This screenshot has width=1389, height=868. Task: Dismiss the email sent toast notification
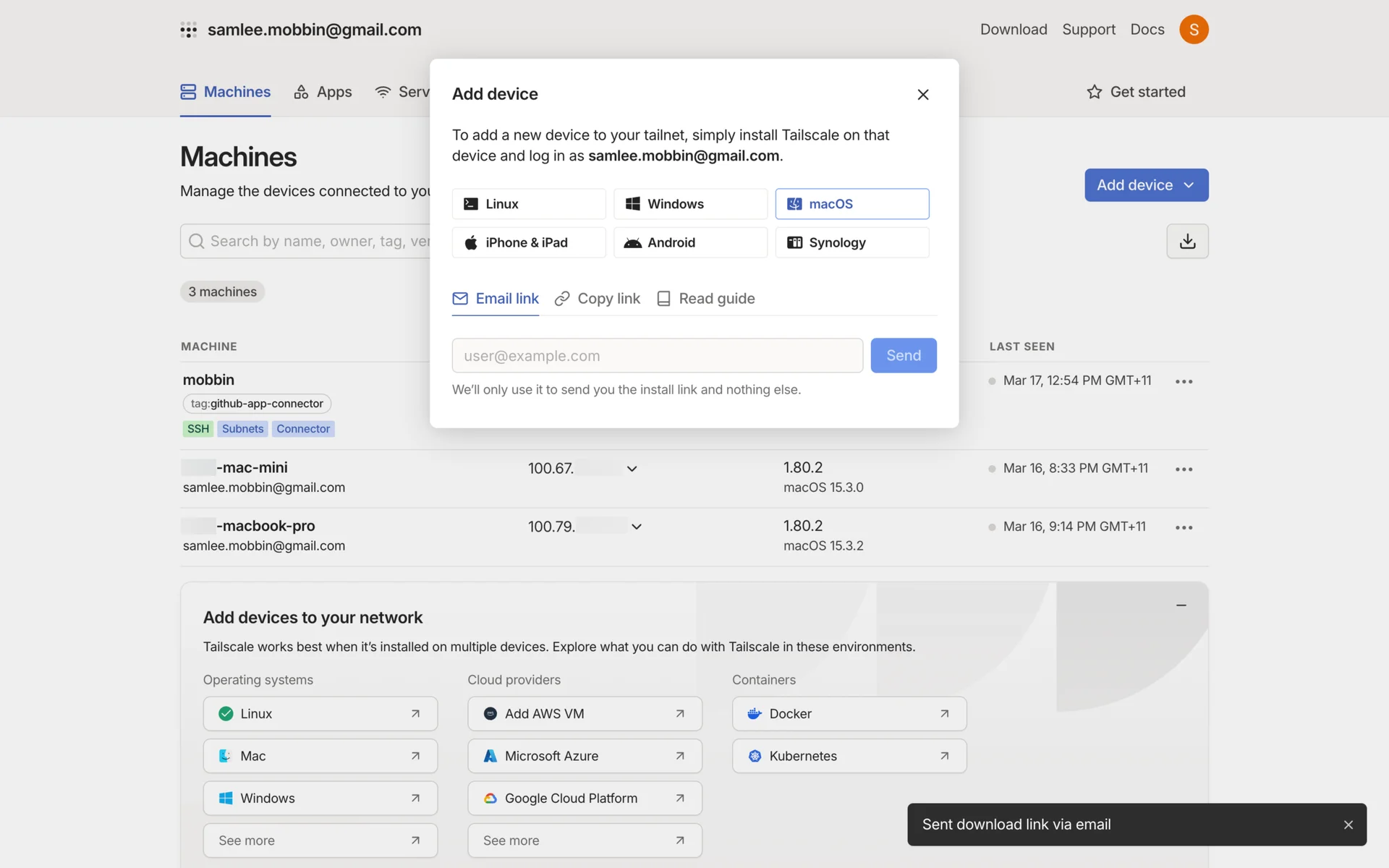pos(1348,825)
